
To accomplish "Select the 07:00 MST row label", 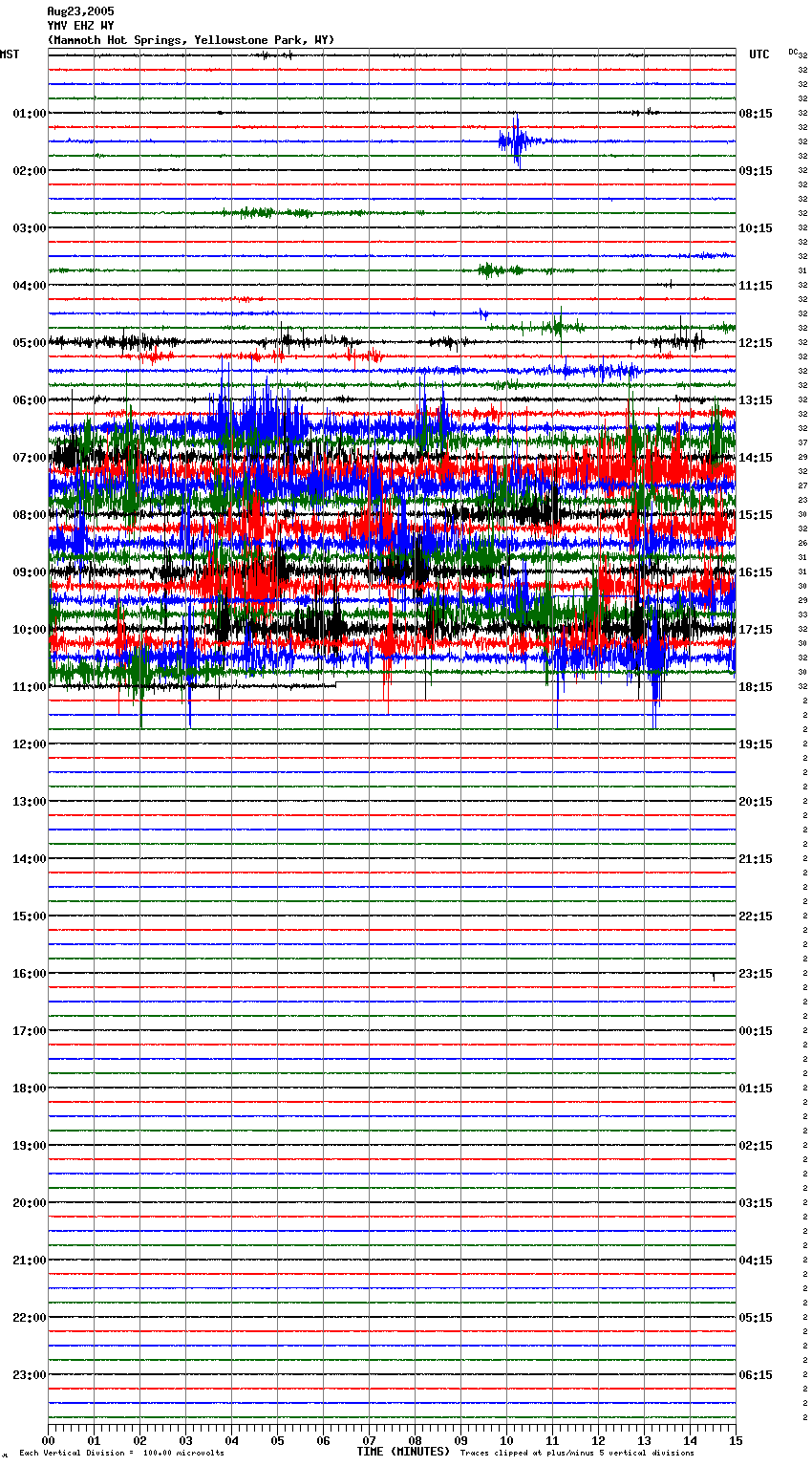I will [x=30, y=458].
